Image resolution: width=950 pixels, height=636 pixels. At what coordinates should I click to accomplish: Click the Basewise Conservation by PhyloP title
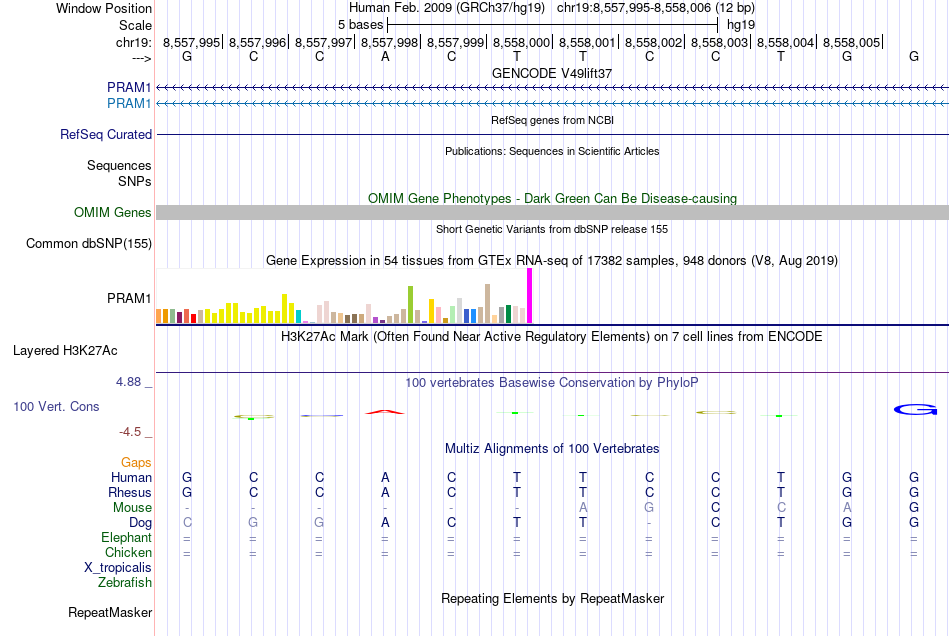[552, 383]
